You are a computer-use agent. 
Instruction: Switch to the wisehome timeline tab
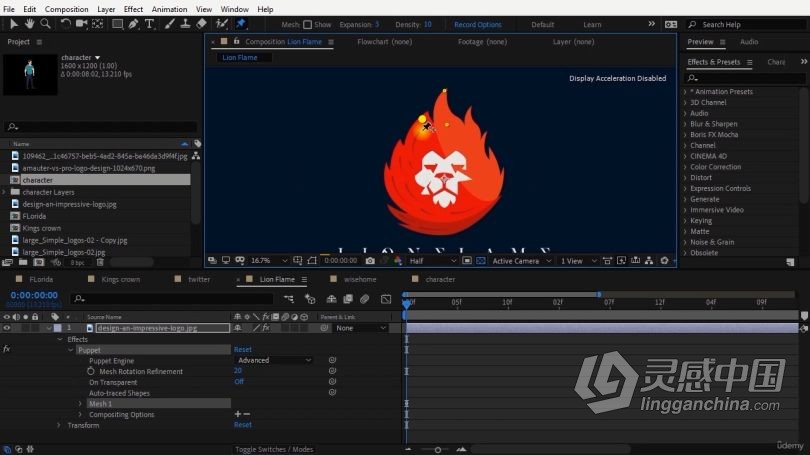click(360, 279)
